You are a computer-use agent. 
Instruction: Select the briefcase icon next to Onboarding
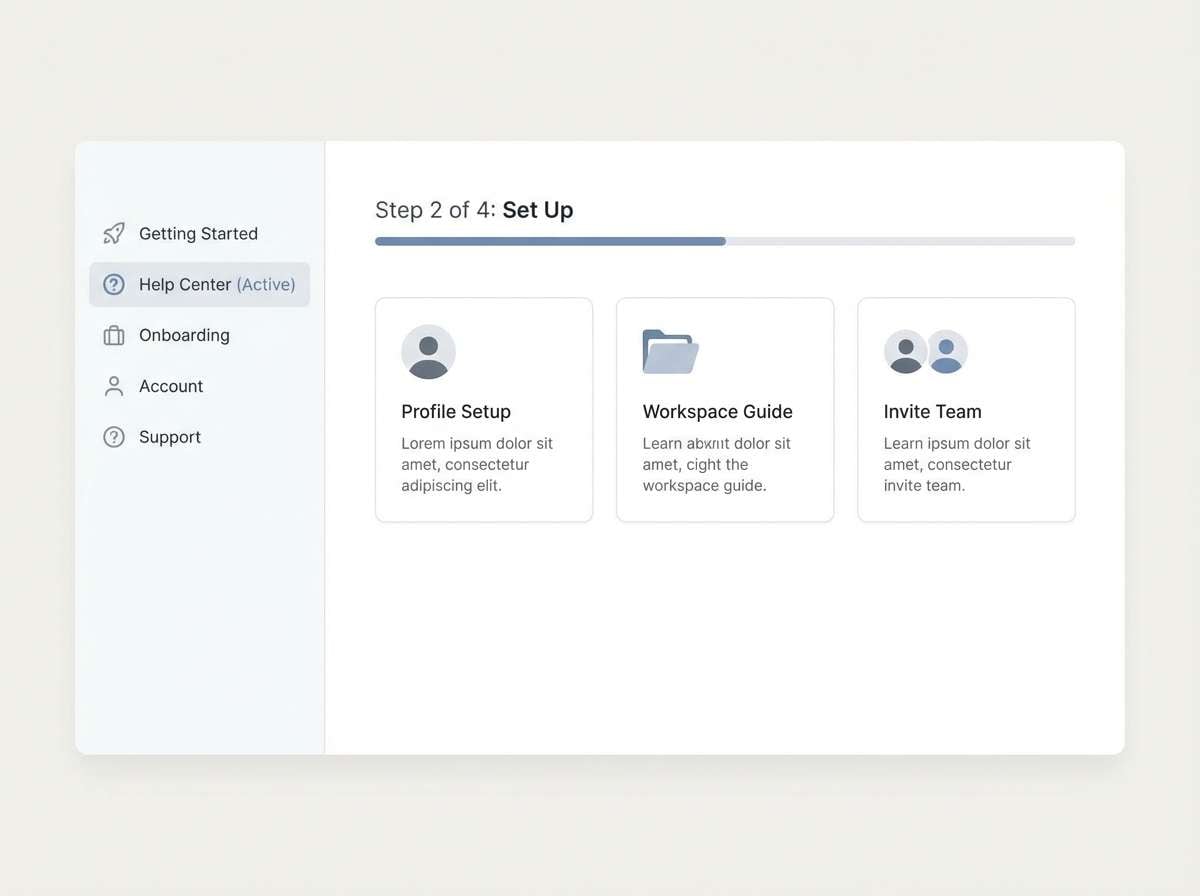[x=114, y=335]
